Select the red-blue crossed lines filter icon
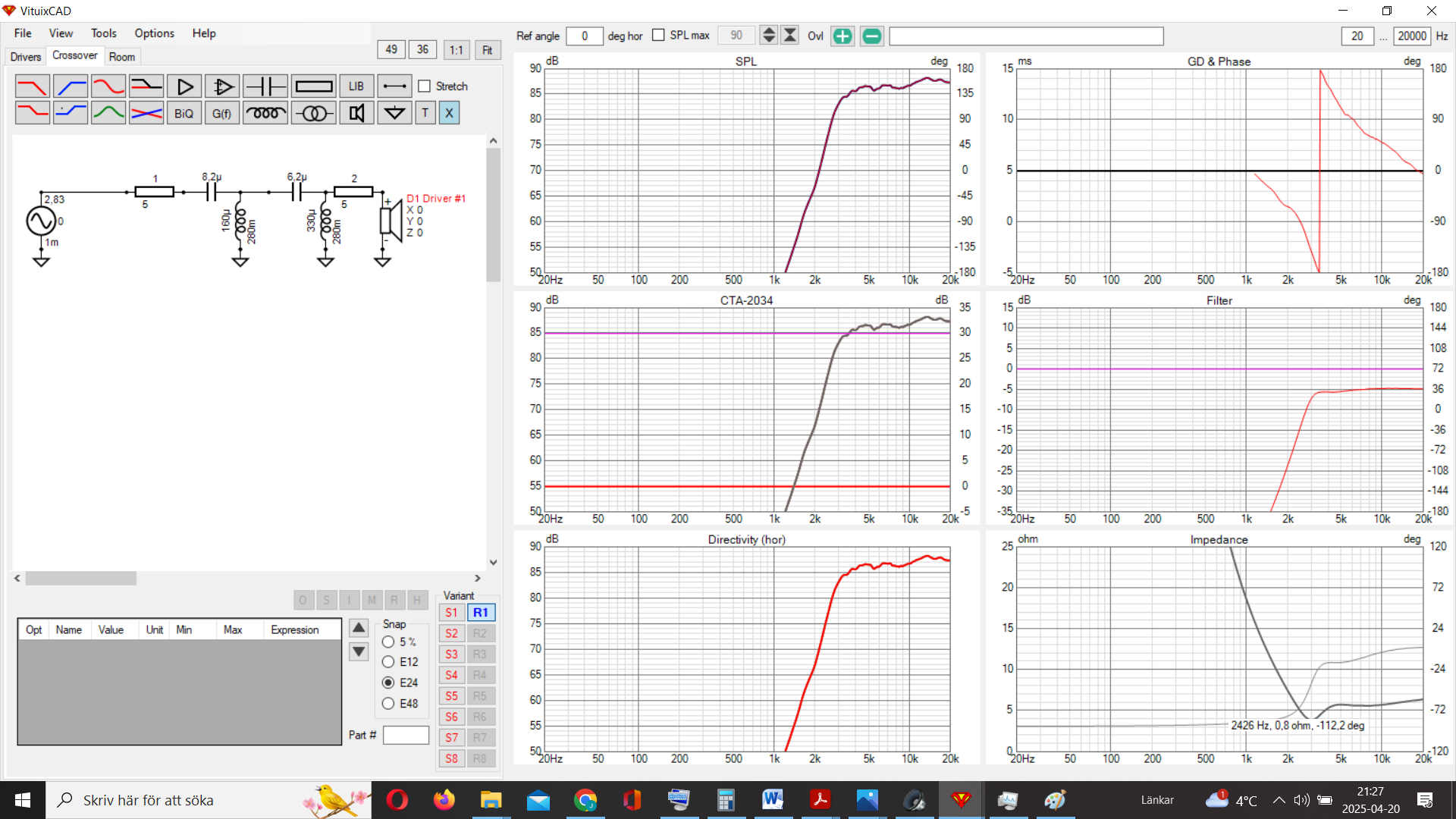Viewport: 1456px width, 819px height. tap(146, 113)
